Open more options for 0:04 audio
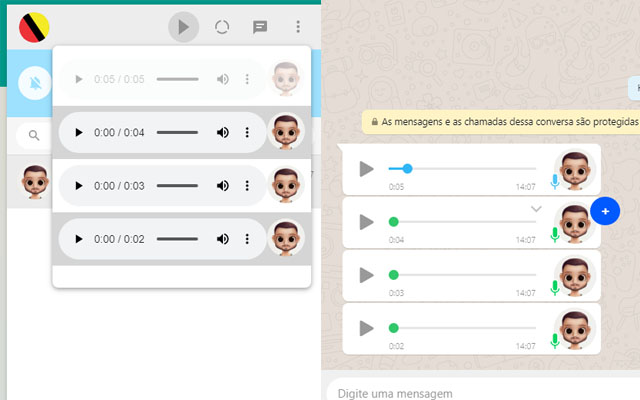 [247, 132]
